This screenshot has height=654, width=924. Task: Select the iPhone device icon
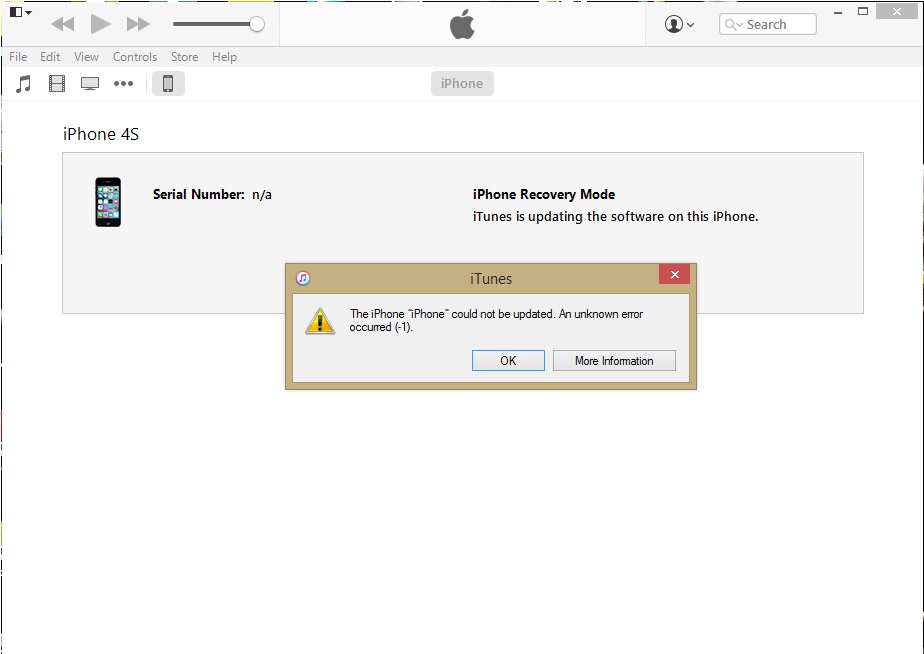point(168,84)
